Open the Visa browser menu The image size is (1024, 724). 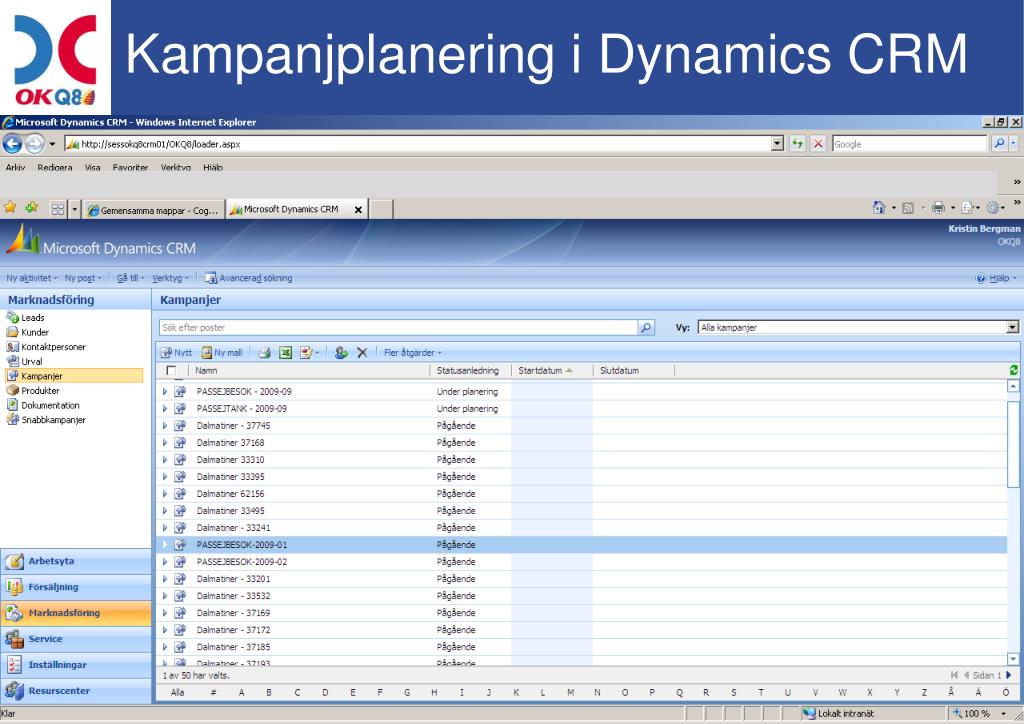point(93,168)
